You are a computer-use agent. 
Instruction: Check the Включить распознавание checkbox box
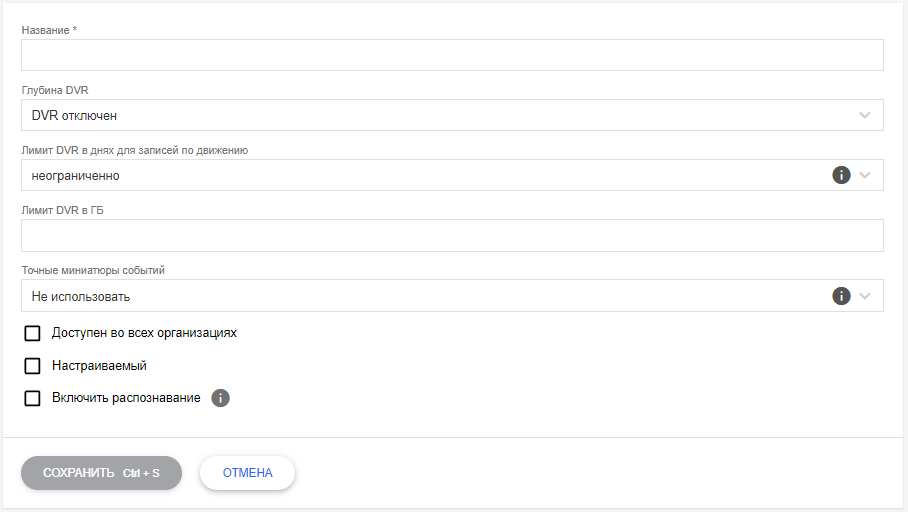(x=32, y=398)
